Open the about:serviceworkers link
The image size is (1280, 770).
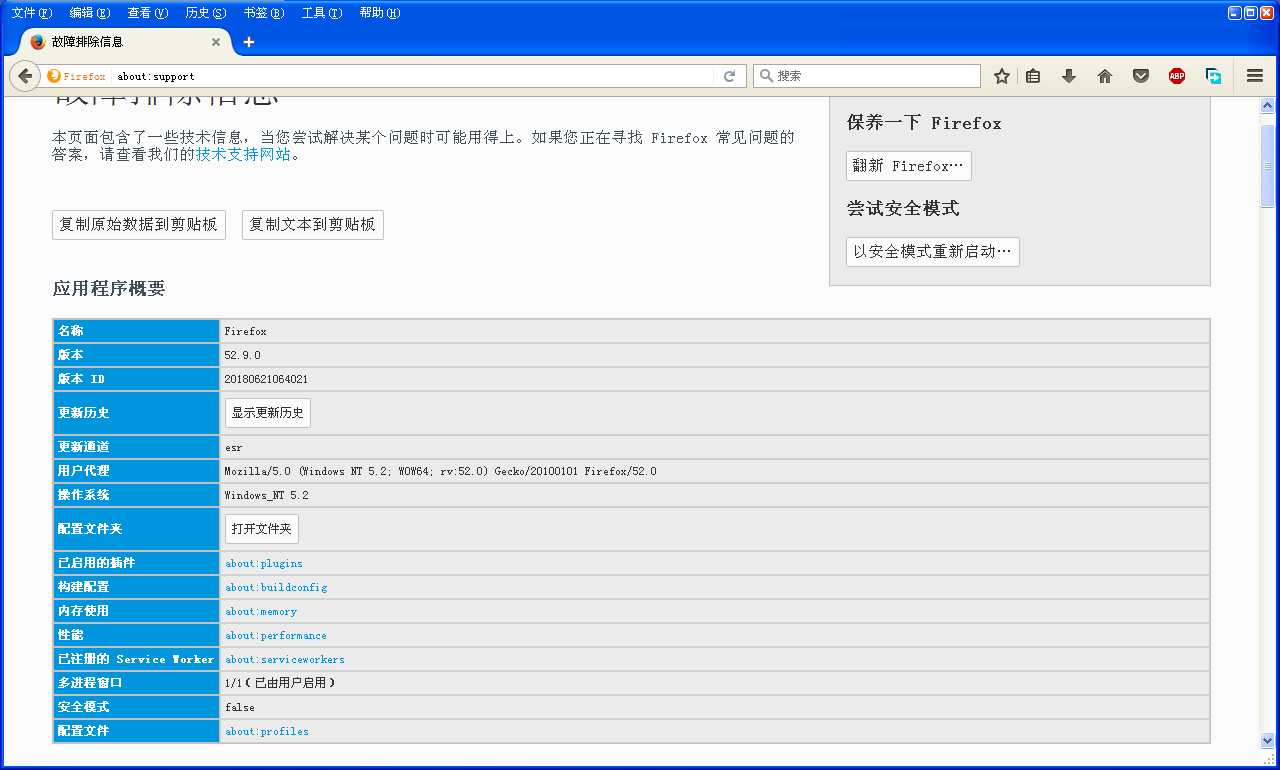click(x=285, y=660)
